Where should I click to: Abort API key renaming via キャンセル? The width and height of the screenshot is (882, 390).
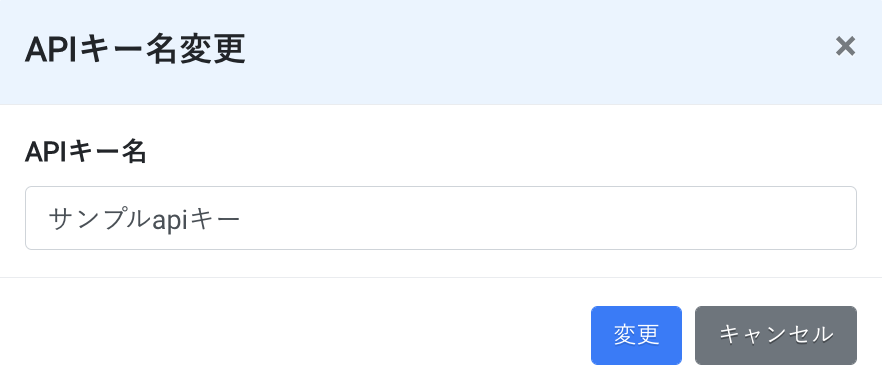[x=776, y=335]
